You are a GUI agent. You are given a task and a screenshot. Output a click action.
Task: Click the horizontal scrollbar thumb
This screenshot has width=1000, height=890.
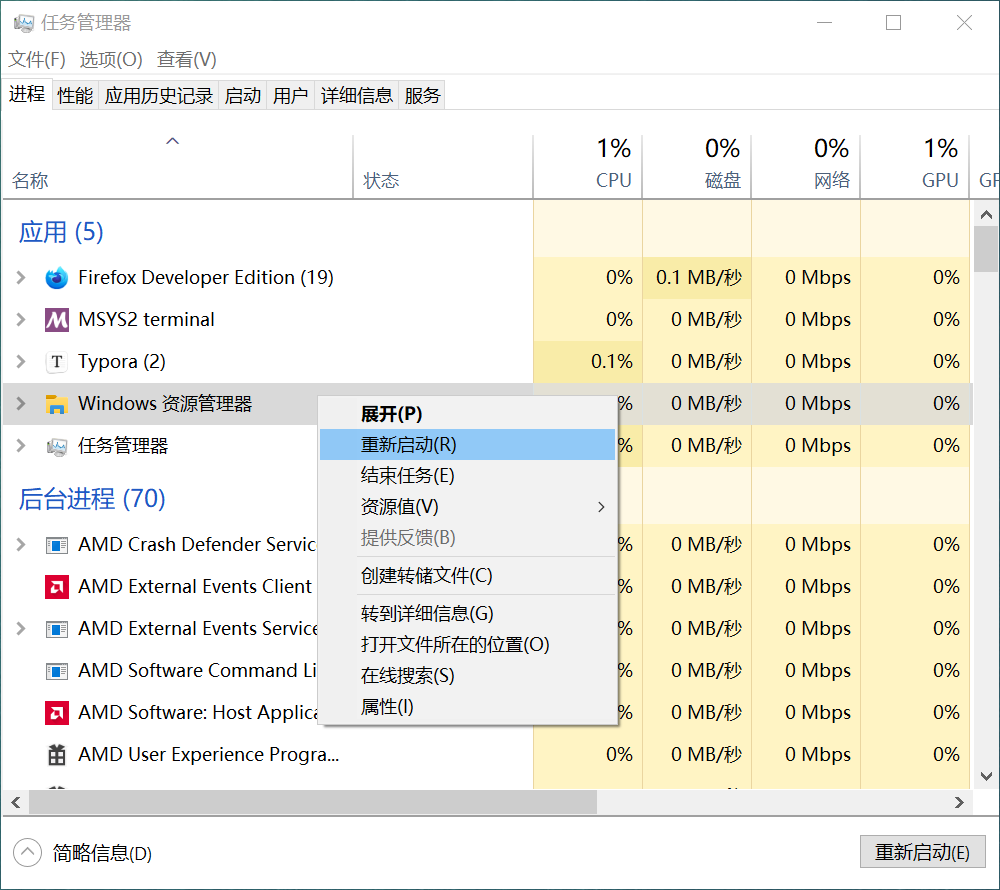click(x=312, y=802)
